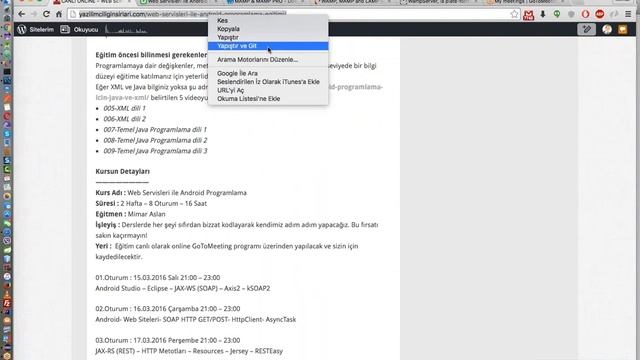Open the Gmail checker extension icon
This screenshot has height=360, width=640.
pyautogui.click(x=529, y=15)
